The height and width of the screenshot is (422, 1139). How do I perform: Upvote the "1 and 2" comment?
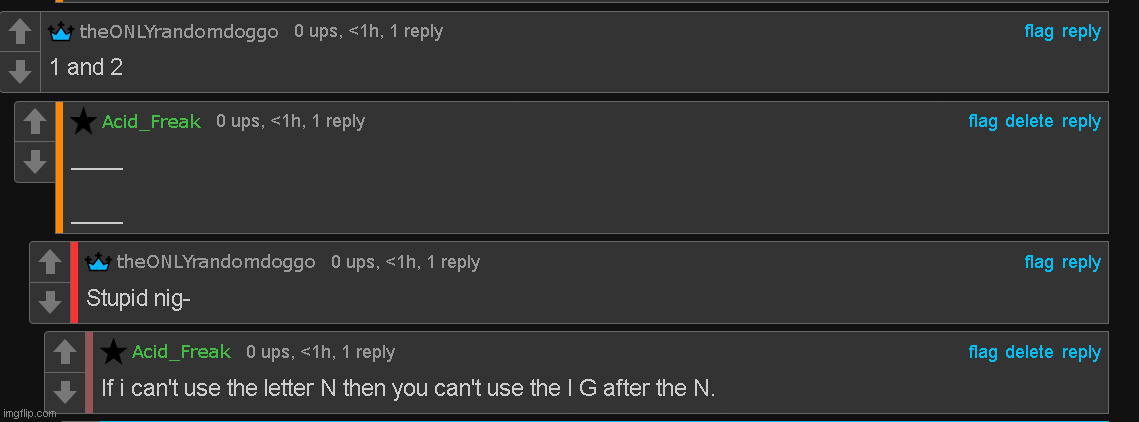[19, 33]
